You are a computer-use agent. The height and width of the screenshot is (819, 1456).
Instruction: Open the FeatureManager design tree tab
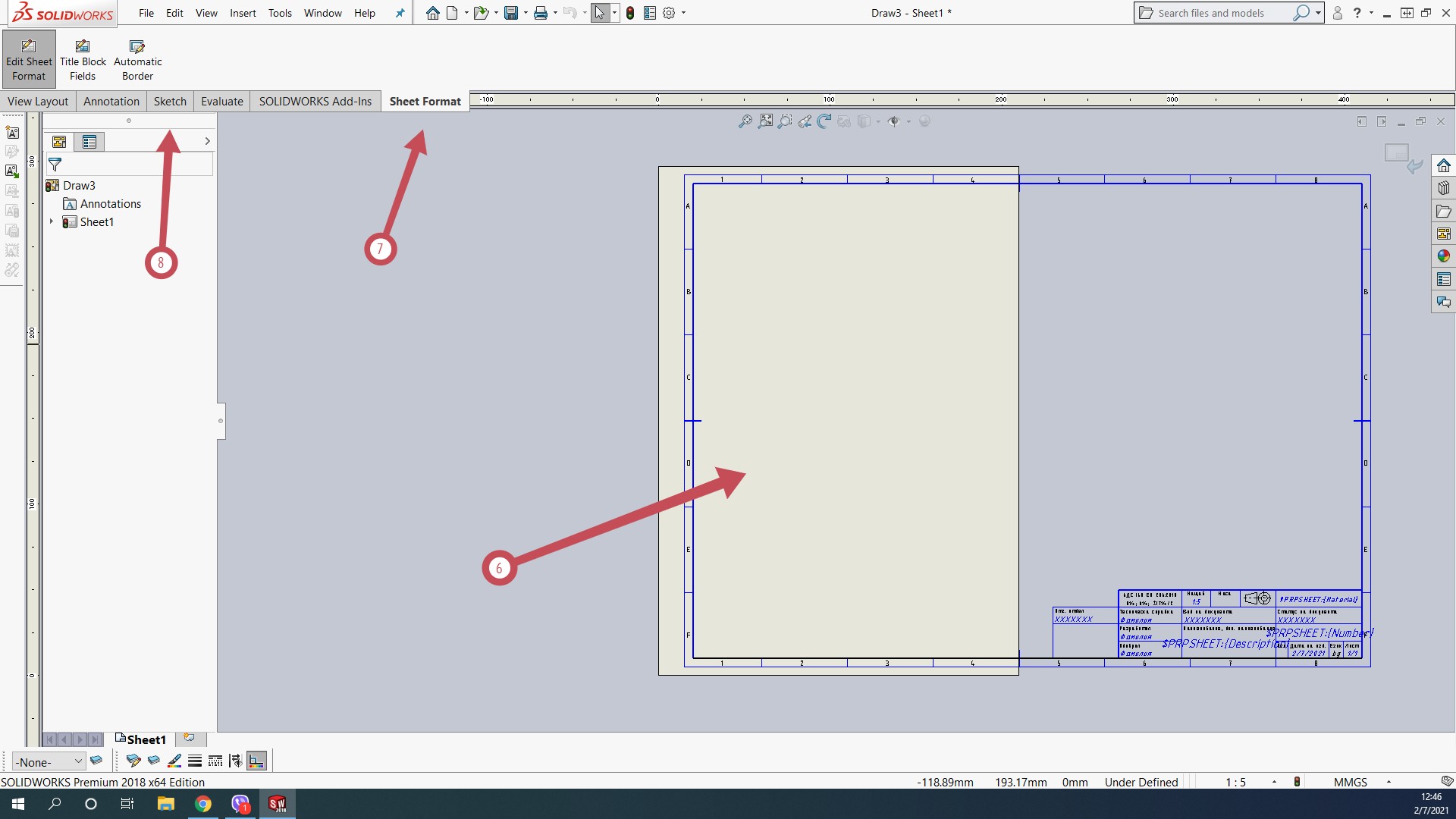(x=59, y=142)
